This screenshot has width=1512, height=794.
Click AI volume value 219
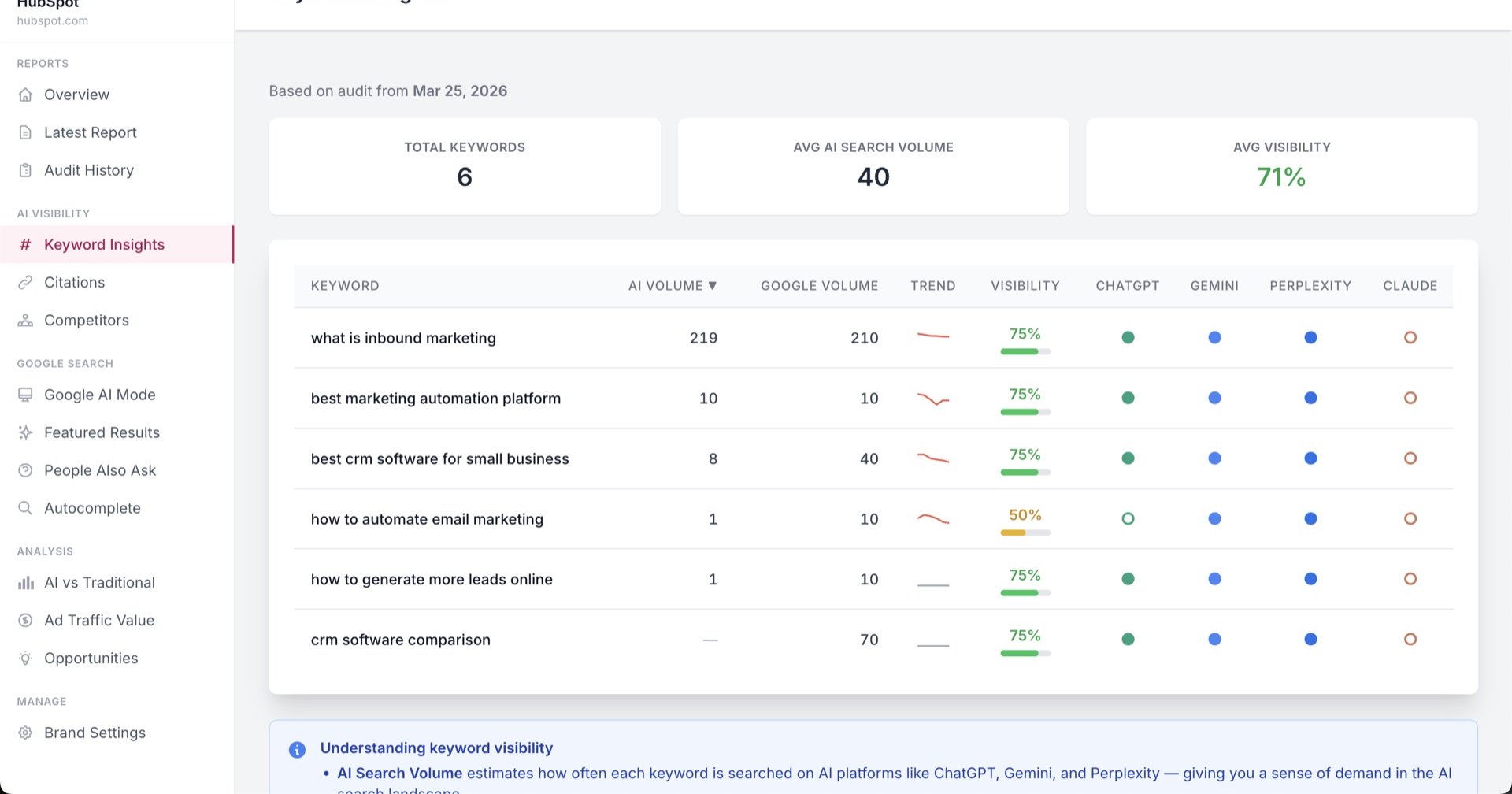pyautogui.click(x=703, y=338)
